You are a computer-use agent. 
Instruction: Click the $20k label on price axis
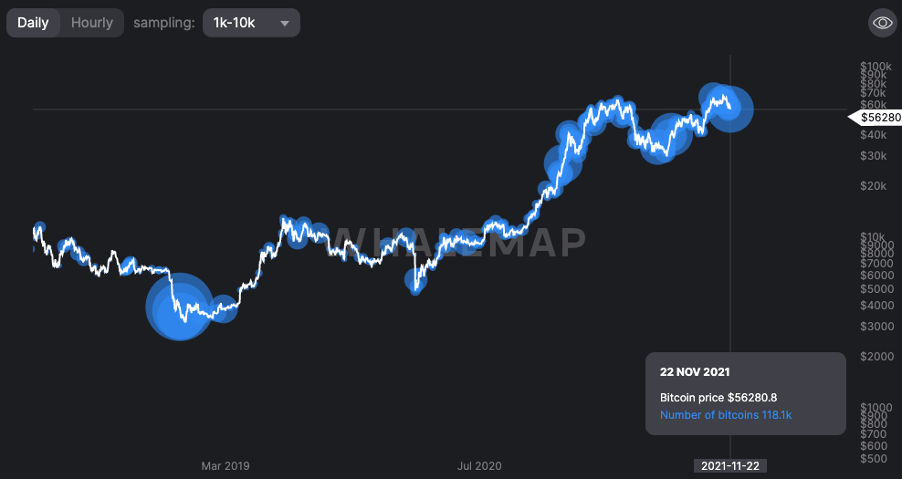tap(873, 186)
